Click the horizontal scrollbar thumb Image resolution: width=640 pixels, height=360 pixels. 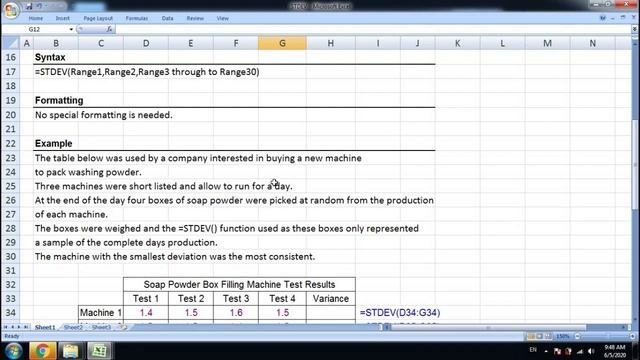[488, 327]
